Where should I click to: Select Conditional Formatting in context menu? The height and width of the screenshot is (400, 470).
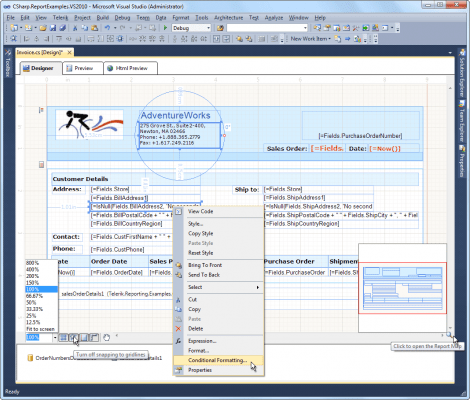click(218, 360)
